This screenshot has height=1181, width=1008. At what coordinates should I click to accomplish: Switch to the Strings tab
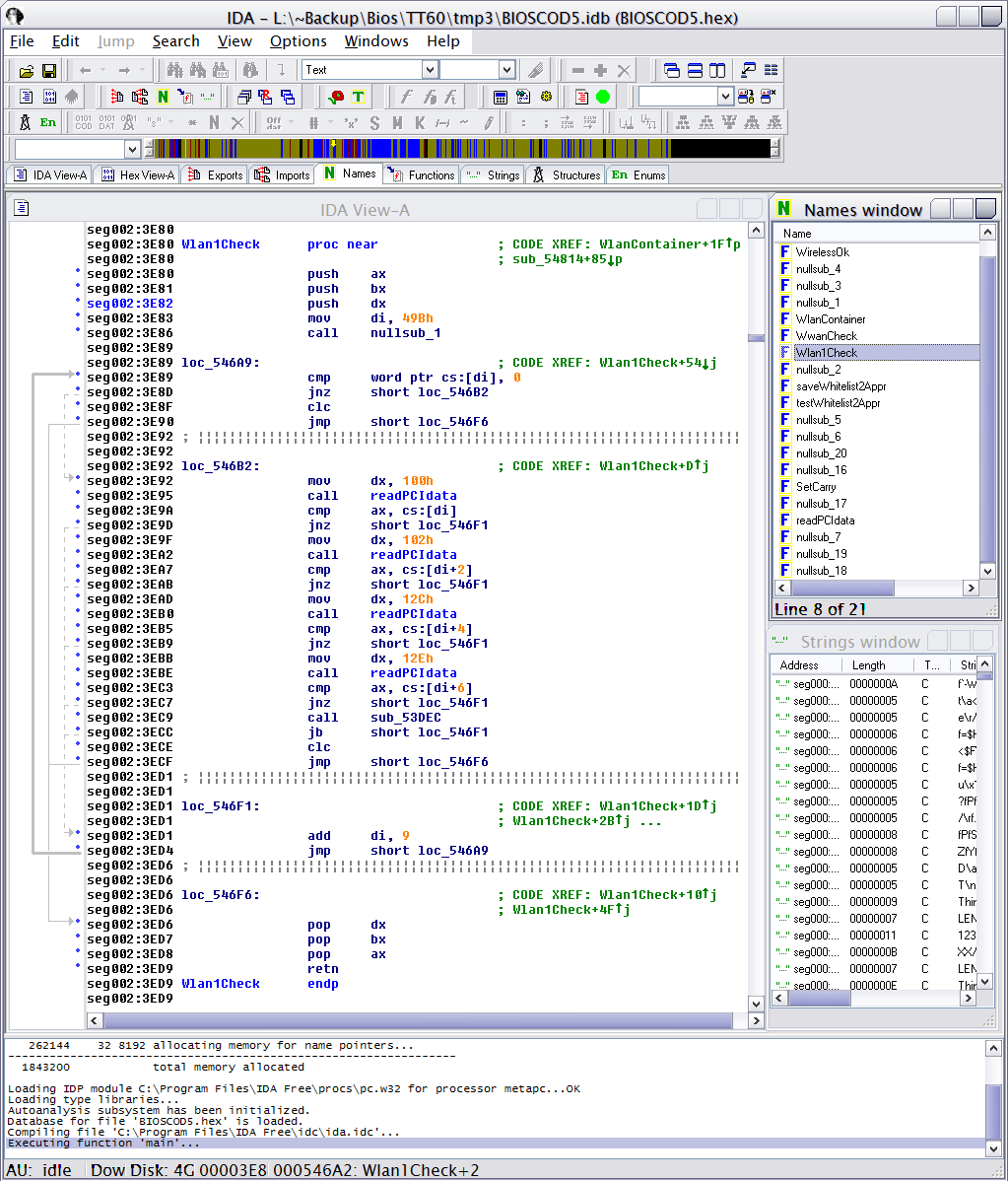493,174
